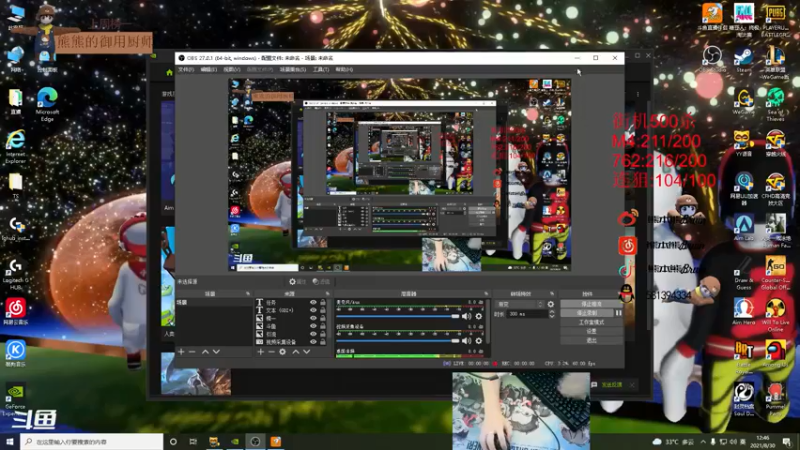The width and height of the screenshot is (800, 450).
Task: Open GeForce Experience desktop icon
Action: [15, 401]
